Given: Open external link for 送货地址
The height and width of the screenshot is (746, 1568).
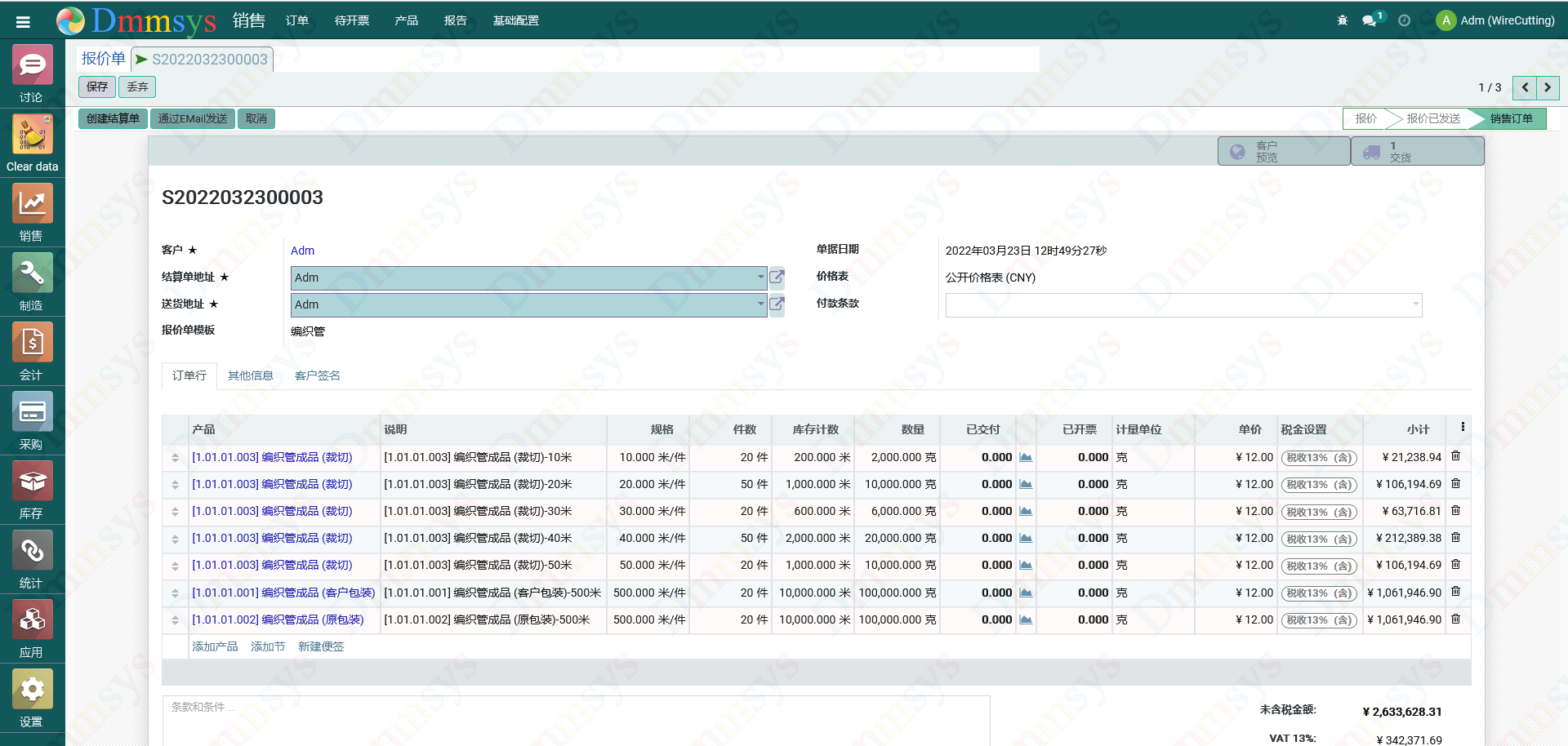Looking at the screenshot, I should click(x=777, y=304).
